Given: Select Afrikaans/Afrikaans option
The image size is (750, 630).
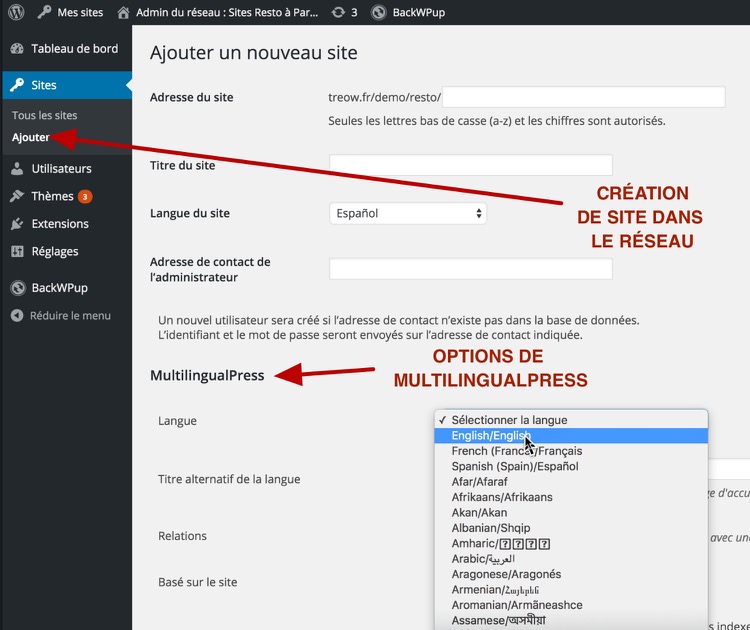Looking at the screenshot, I should click(x=571, y=497).
